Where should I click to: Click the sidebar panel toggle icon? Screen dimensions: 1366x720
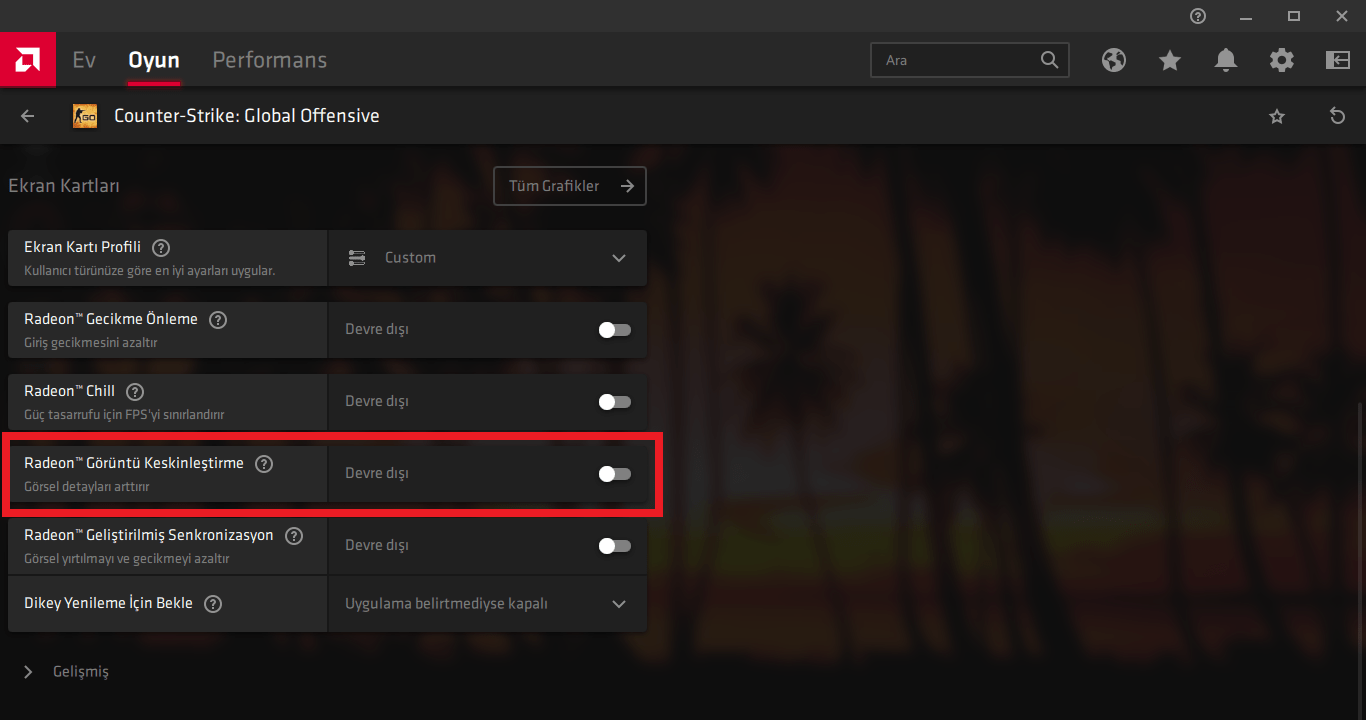click(x=1338, y=60)
